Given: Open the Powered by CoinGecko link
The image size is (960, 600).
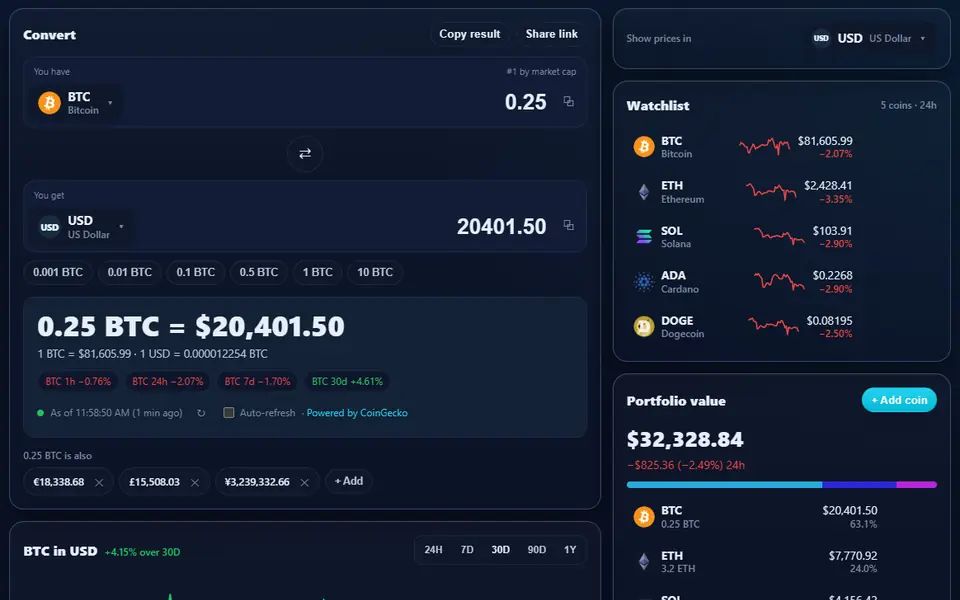Looking at the screenshot, I should coord(357,413).
